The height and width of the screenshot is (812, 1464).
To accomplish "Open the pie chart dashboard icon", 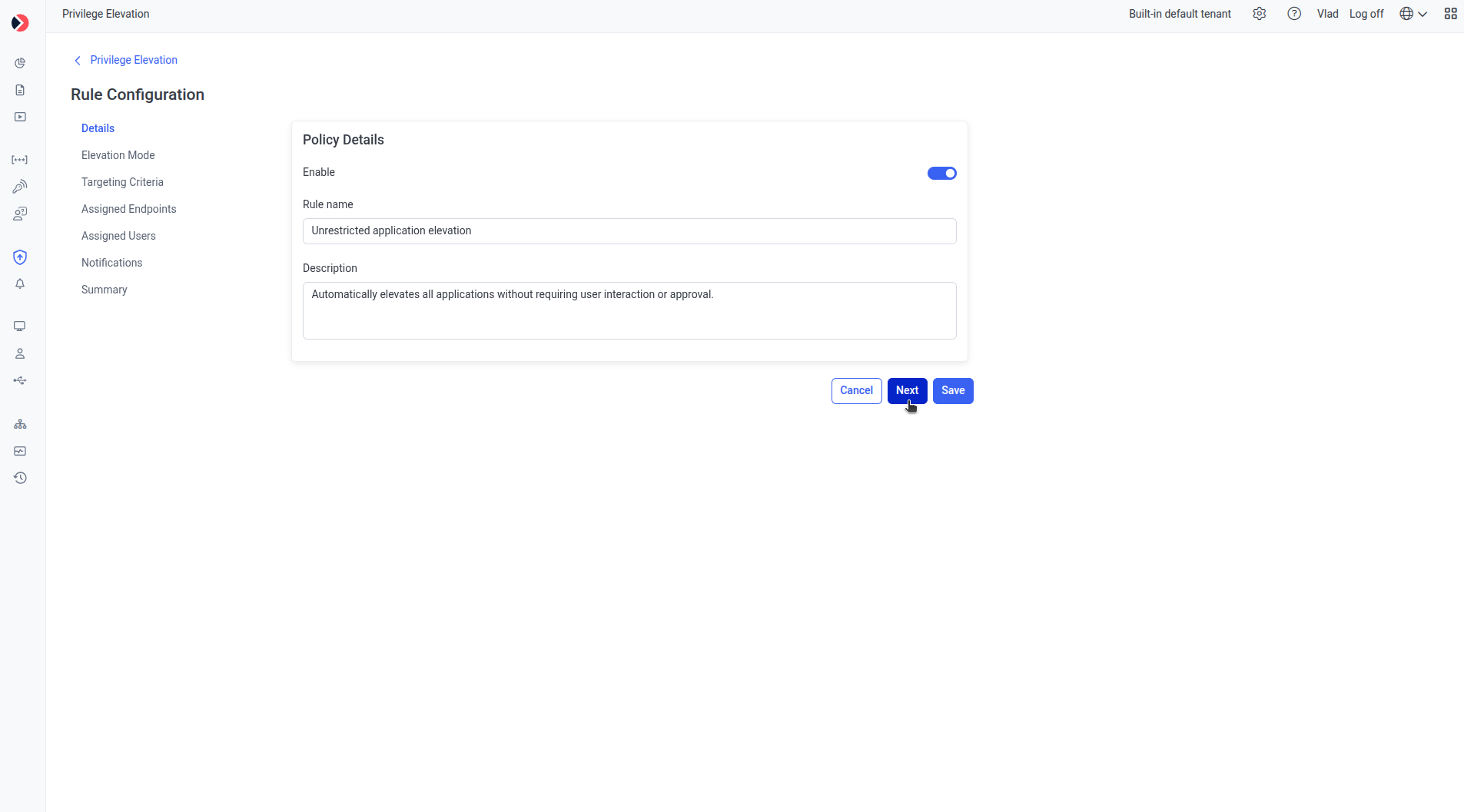I will pyautogui.click(x=20, y=63).
